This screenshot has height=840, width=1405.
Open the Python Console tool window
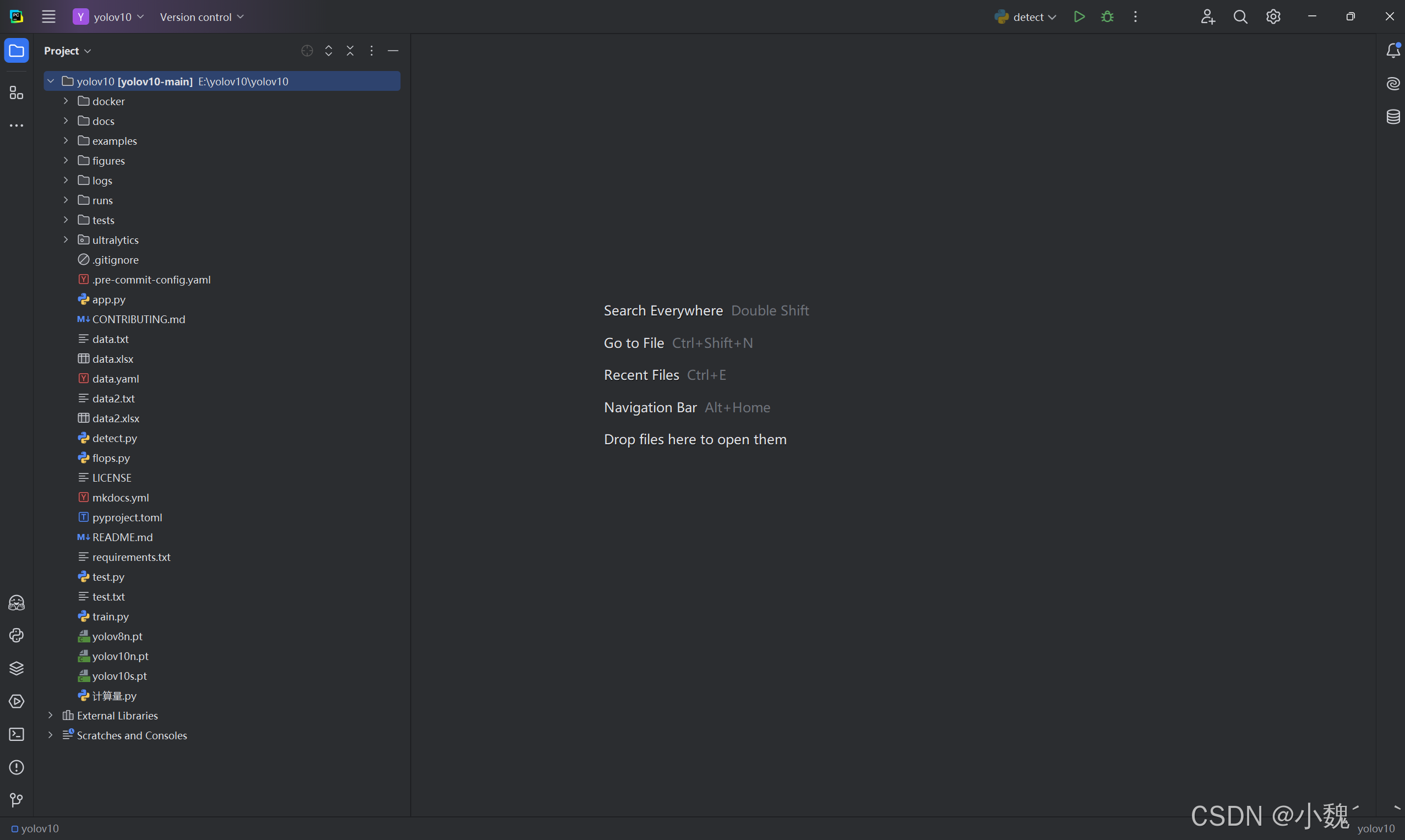[x=17, y=635]
